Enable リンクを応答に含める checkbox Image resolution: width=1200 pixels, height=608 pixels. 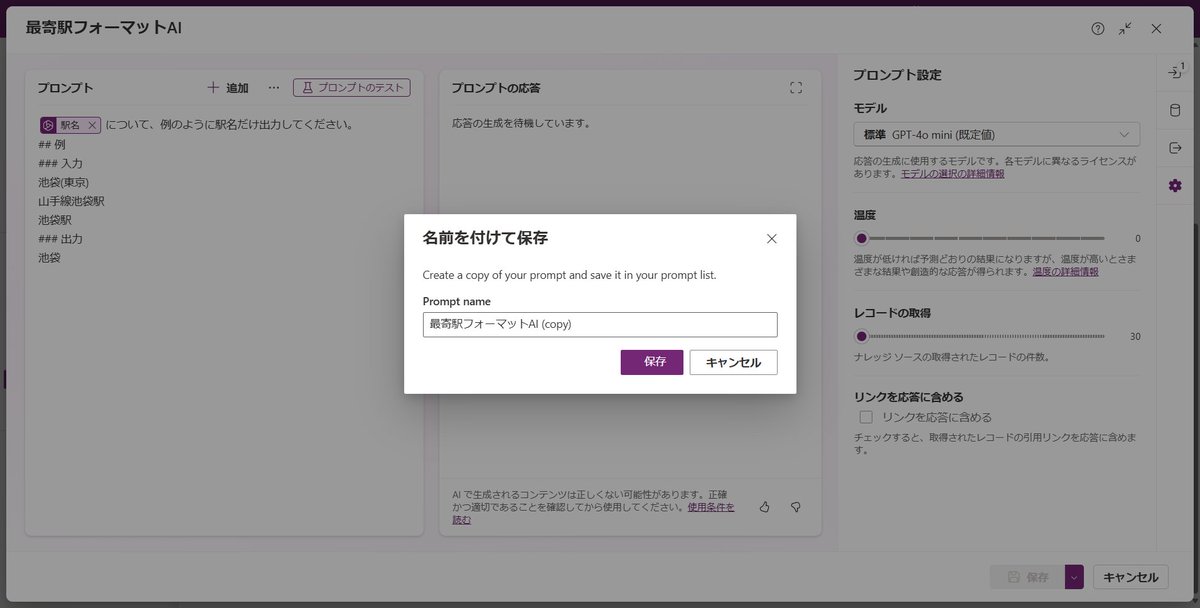(x=866, y=417)
